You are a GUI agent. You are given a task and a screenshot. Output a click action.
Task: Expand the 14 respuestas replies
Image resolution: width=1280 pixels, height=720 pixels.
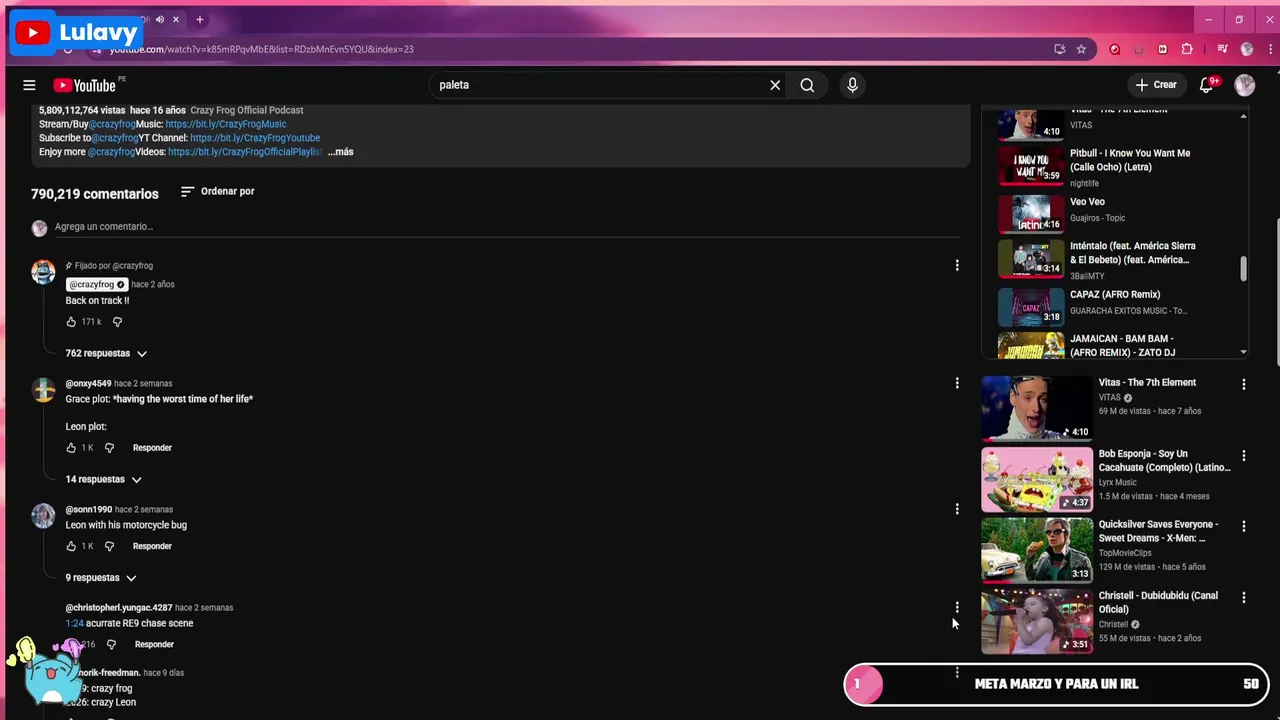tap(104, 479)
